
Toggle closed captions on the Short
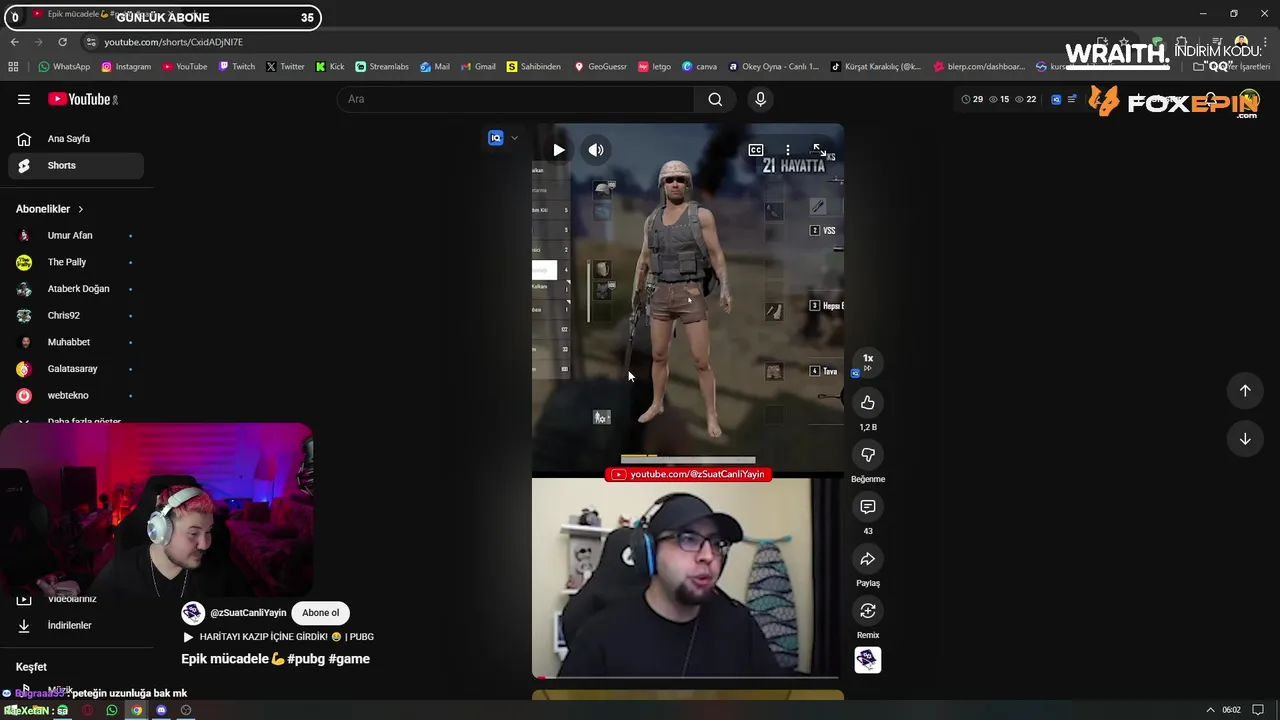click(x=756, y=150)
